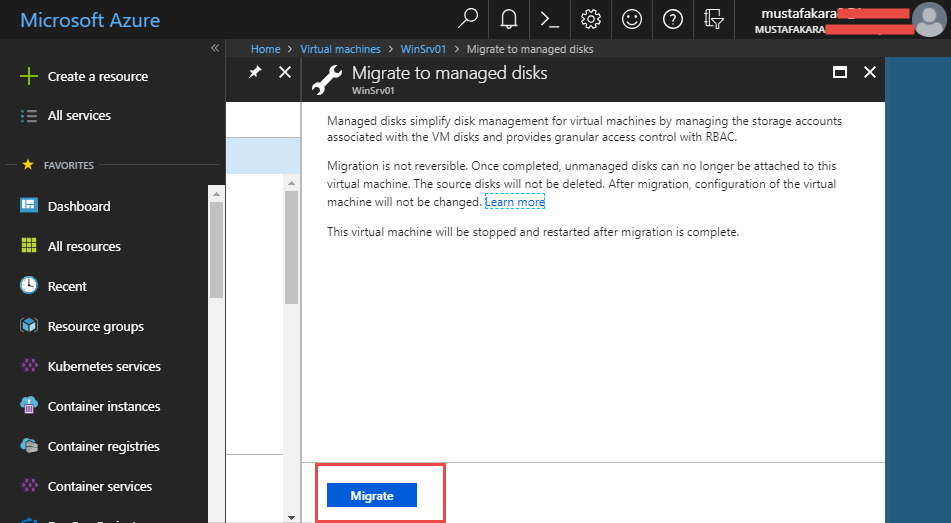951x523 pixels.
Task: Click the Create a resource plus icon
Action: click(29, 76)
